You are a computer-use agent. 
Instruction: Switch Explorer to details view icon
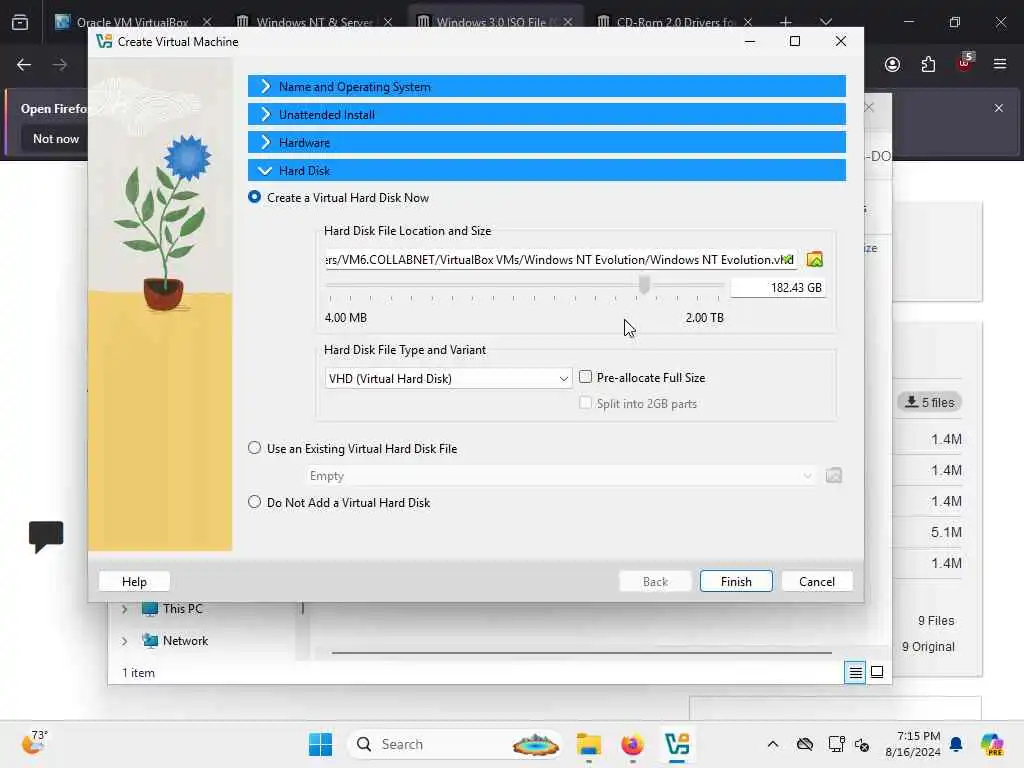point(855,672)
